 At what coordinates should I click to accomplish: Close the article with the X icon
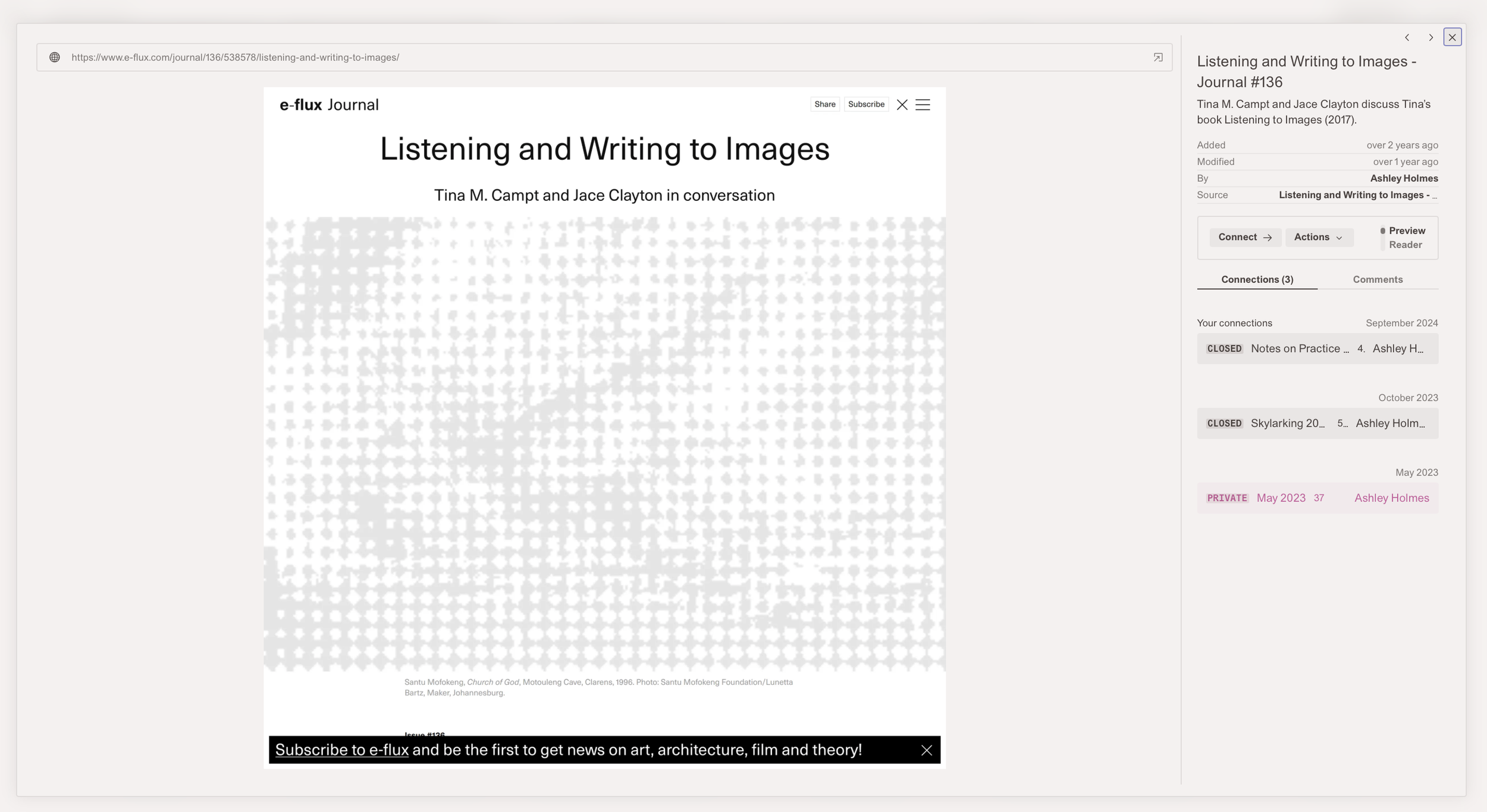(902, 104)
